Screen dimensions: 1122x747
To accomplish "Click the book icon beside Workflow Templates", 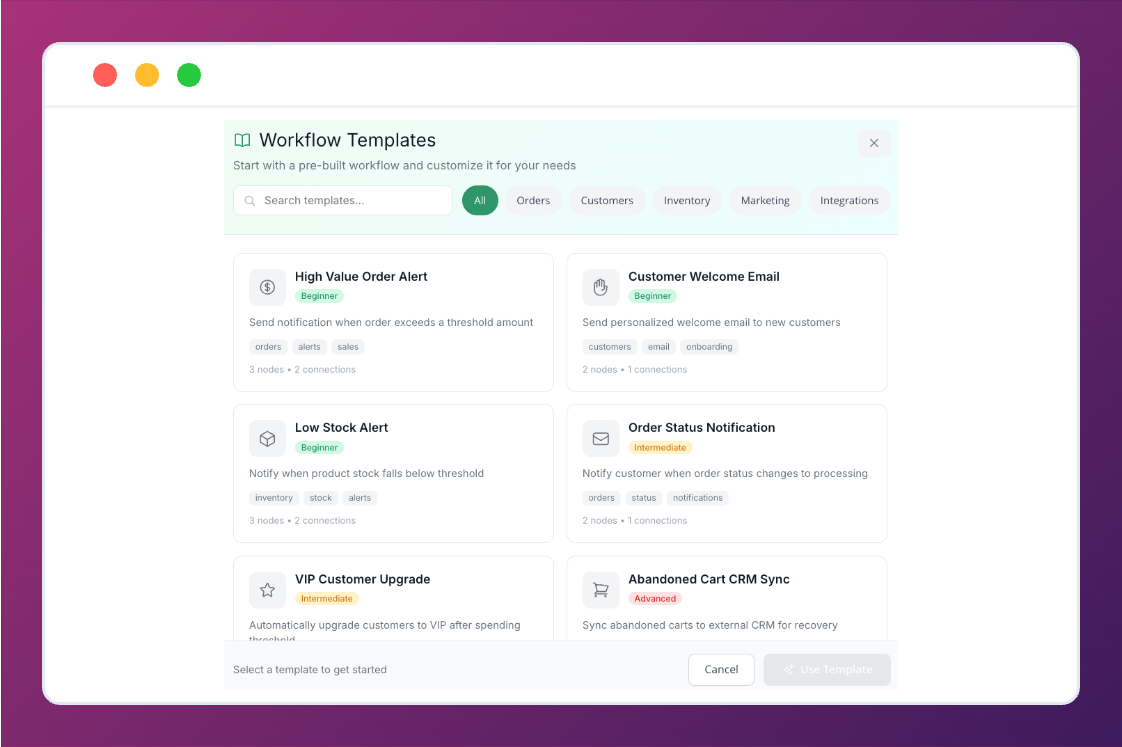I will point(243,140).
